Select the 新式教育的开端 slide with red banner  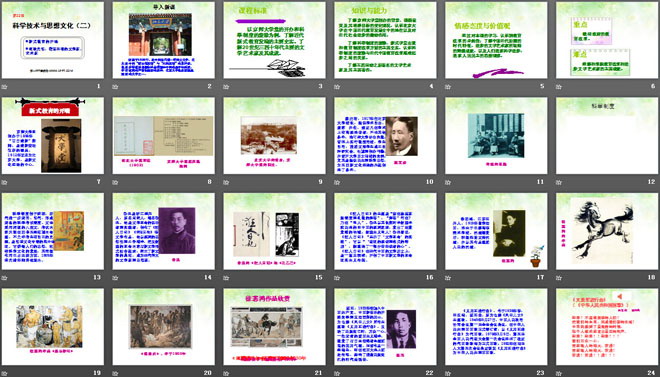pyautogui.click(x=53, y=135)
